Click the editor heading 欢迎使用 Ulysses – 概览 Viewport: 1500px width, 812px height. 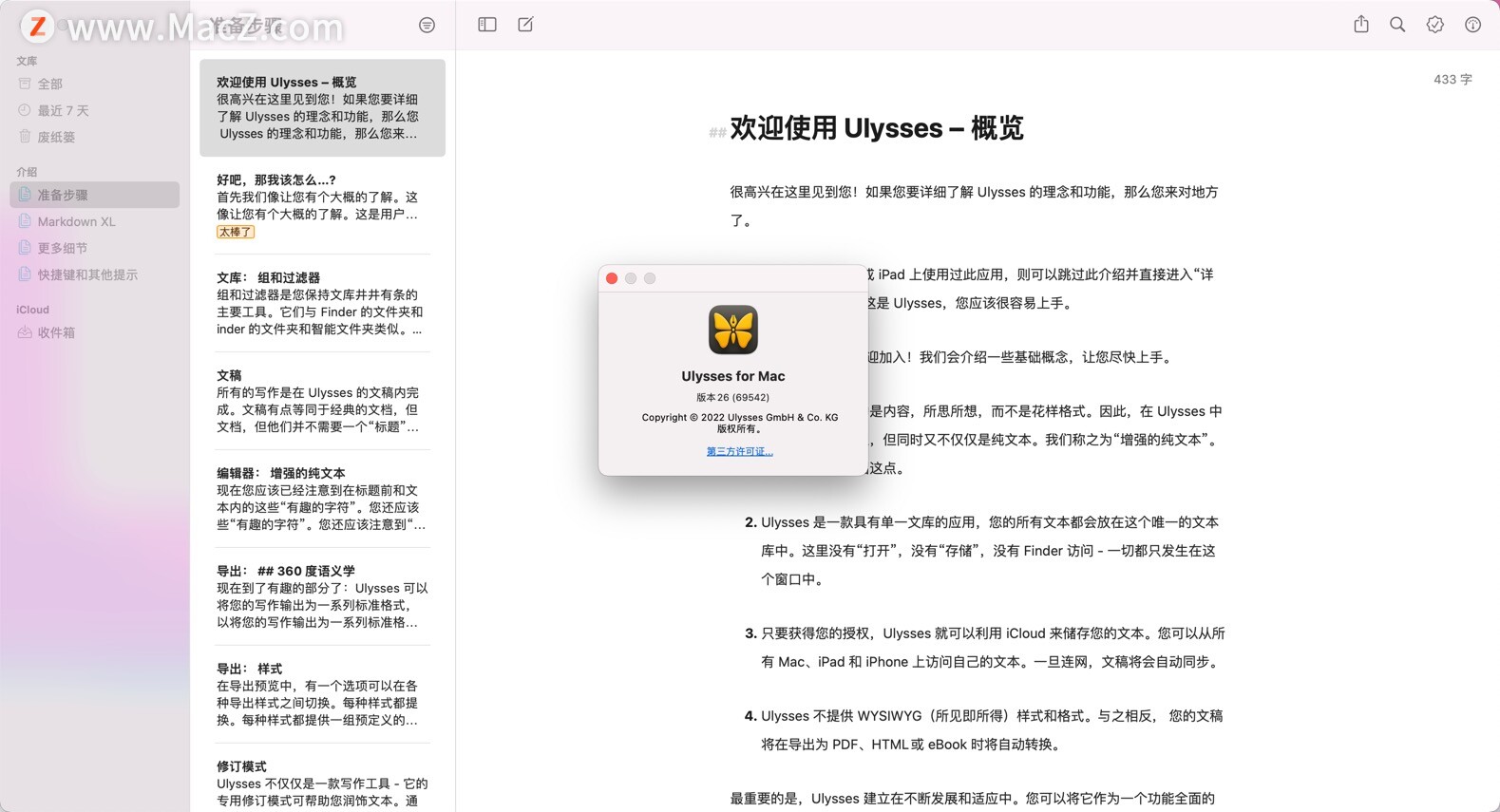click(x=876, y=128)
